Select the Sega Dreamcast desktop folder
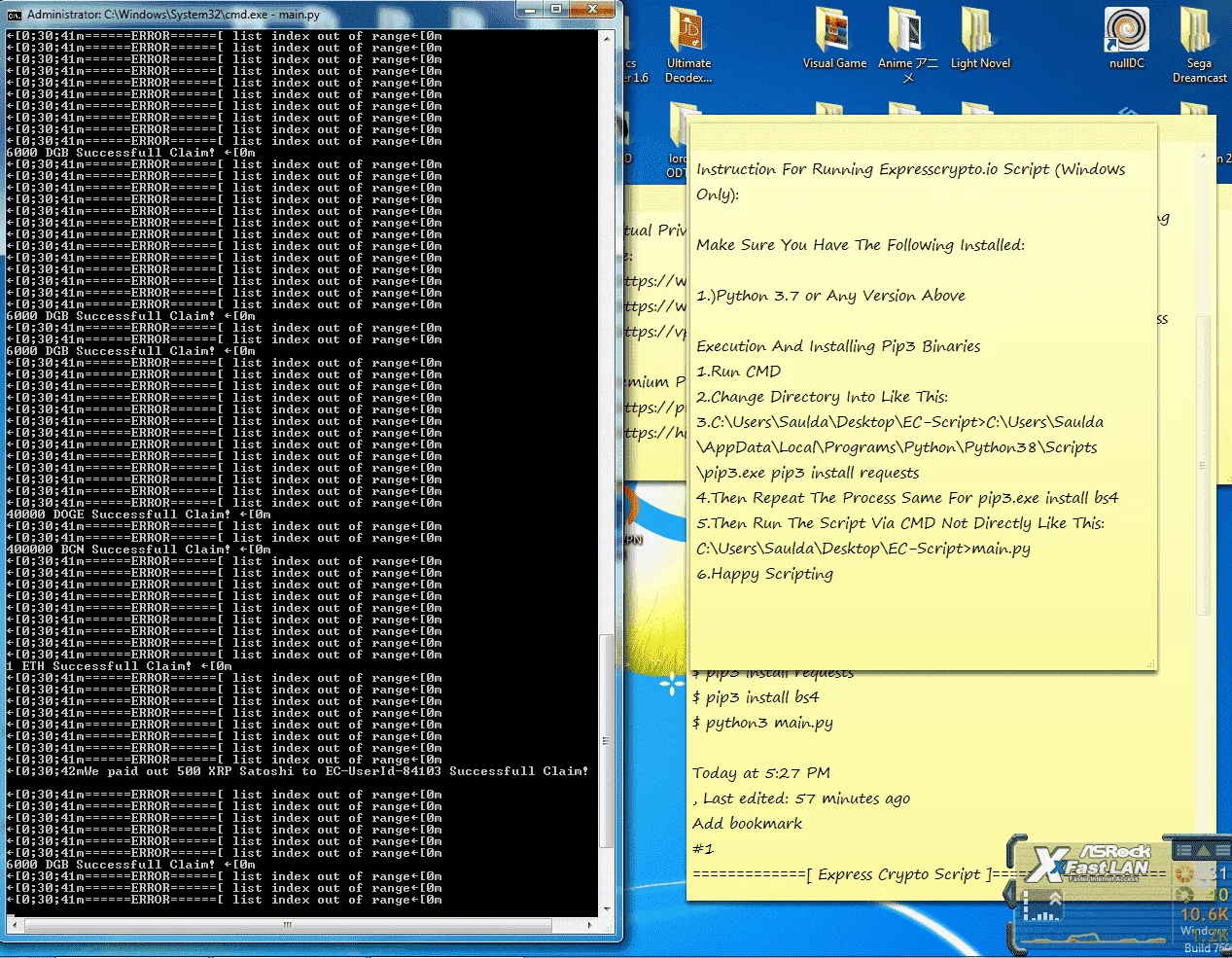 pyautogui.click(x=1199, y=44)
